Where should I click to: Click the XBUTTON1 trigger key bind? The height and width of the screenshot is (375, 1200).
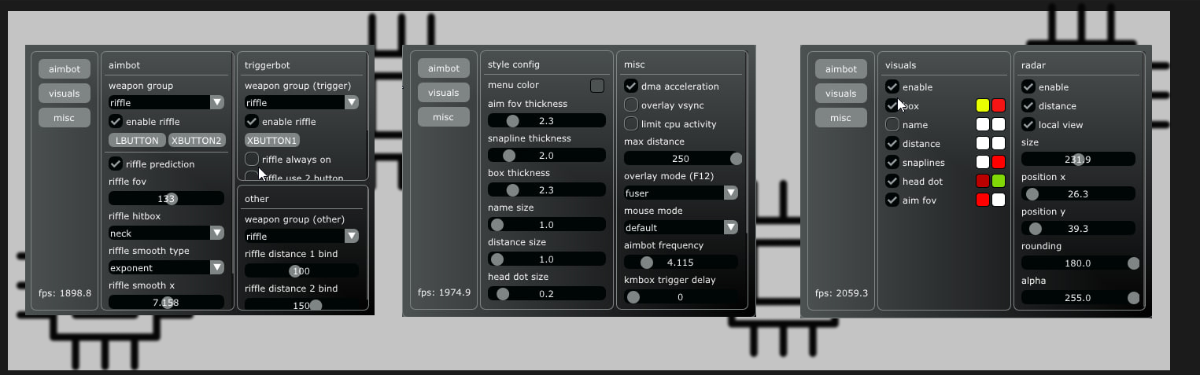tap(272, 140)
